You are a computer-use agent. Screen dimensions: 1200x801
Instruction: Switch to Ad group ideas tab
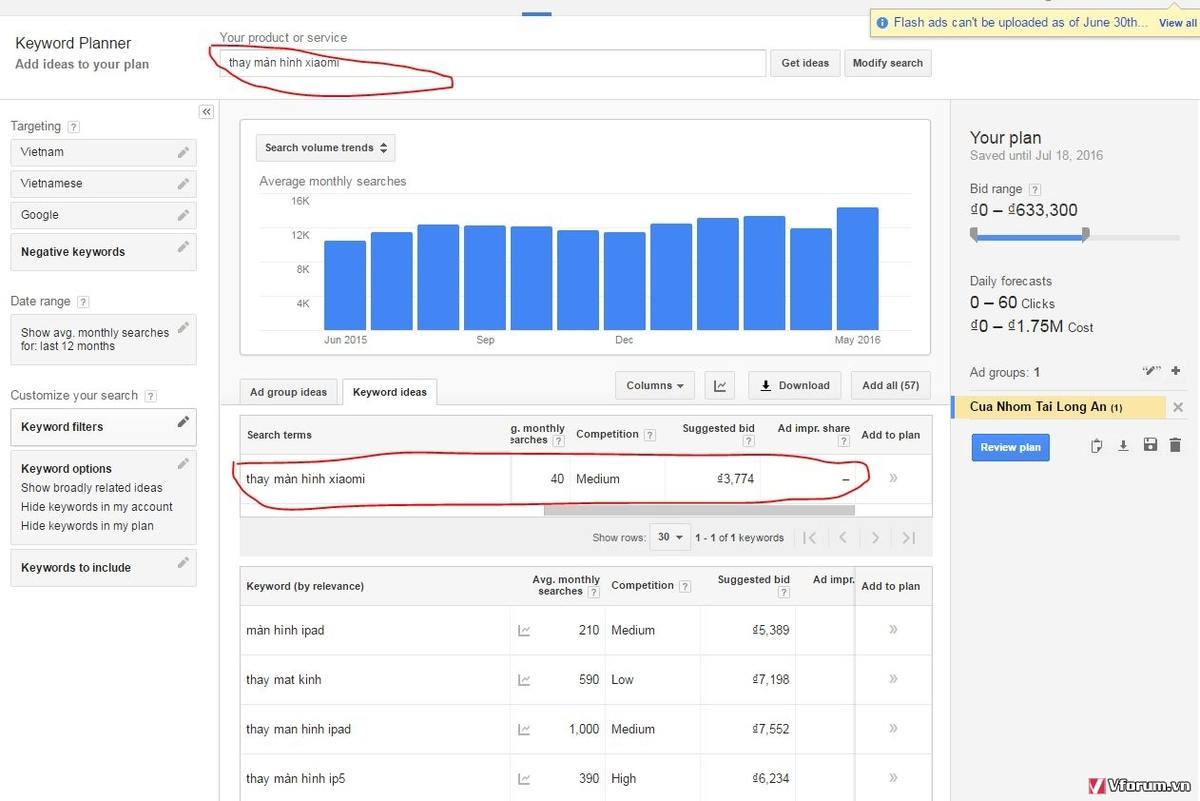pos(288,392)
